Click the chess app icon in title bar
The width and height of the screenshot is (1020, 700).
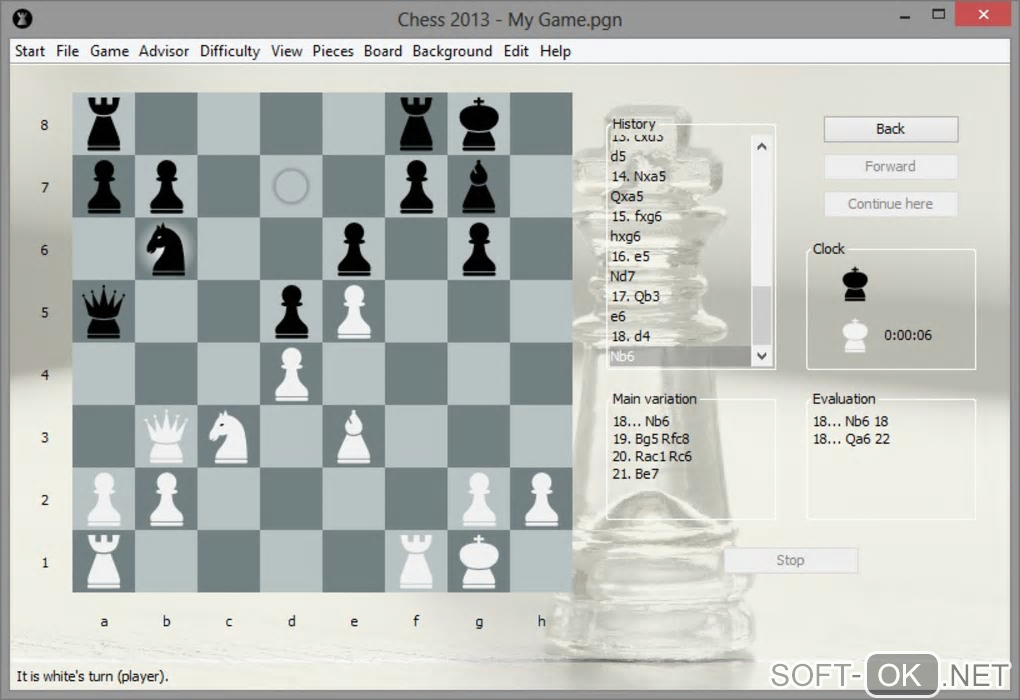[22, 20]
